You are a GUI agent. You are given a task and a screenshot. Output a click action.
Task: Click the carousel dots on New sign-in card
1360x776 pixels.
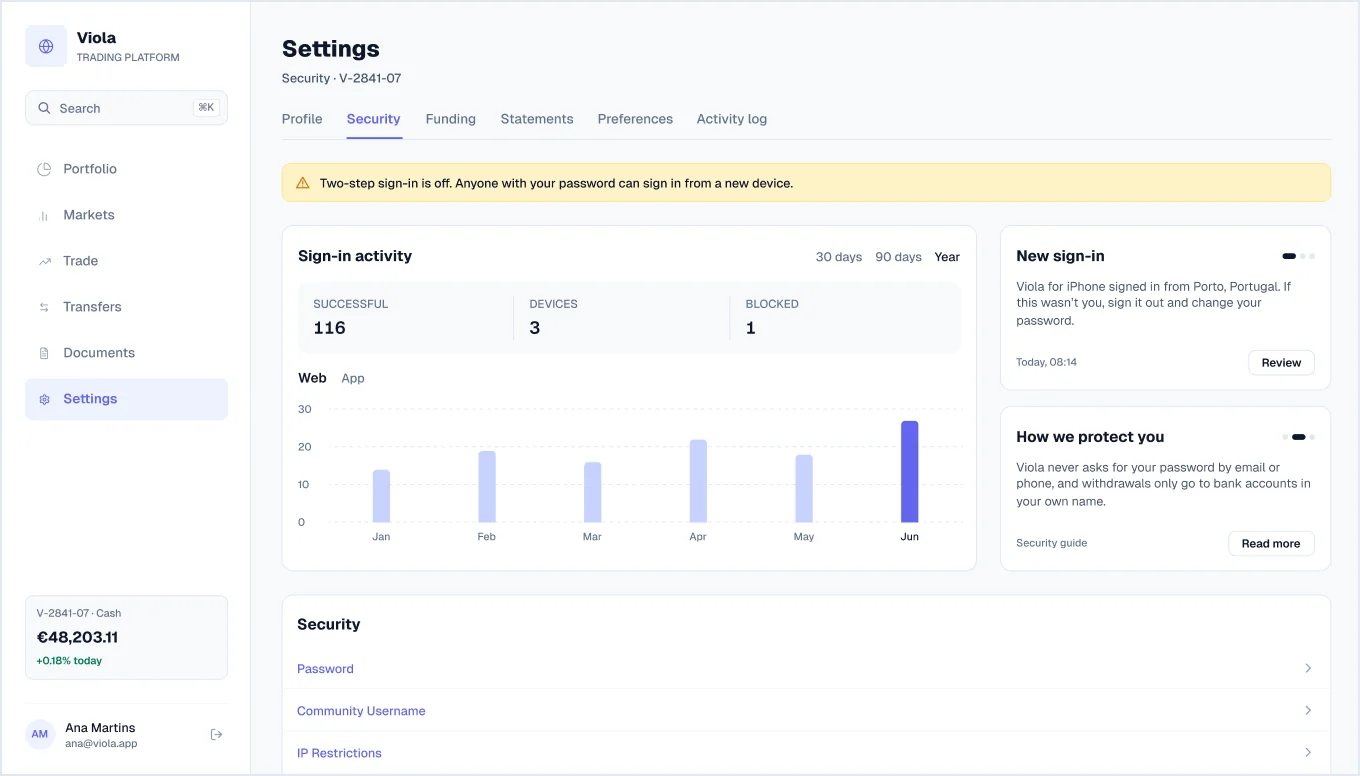1299,256
